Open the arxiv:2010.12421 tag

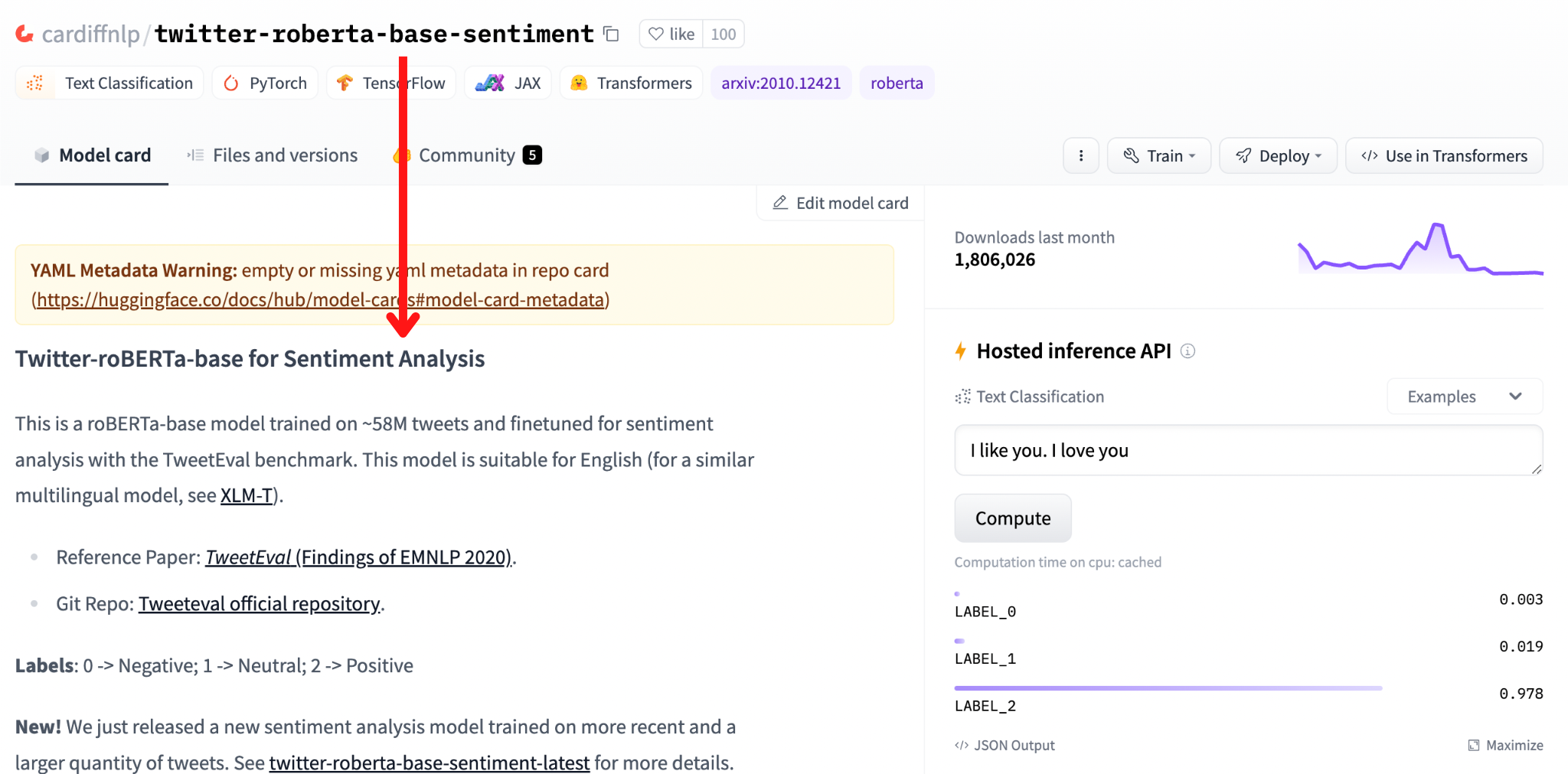781,83
